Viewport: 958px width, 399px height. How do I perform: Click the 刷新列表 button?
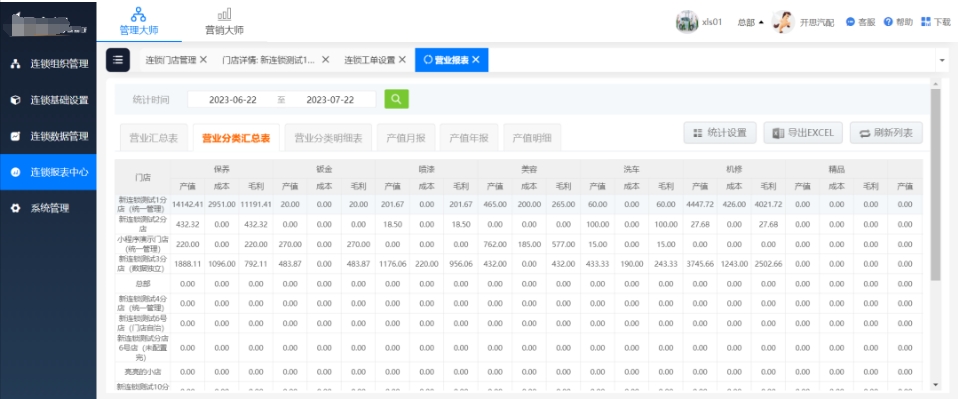coord(887,133)
